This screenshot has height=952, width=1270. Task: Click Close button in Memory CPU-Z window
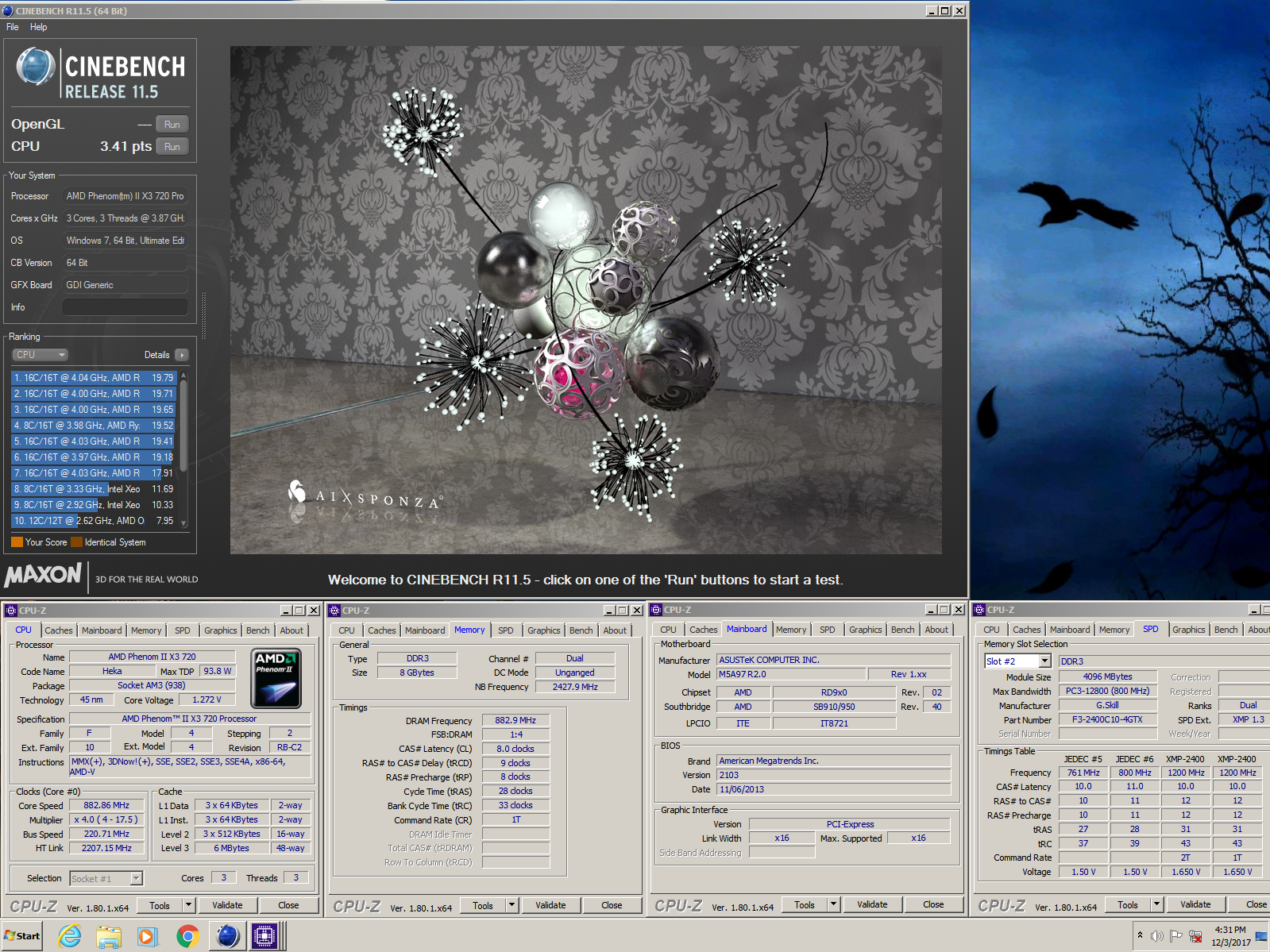coord(612,905)
